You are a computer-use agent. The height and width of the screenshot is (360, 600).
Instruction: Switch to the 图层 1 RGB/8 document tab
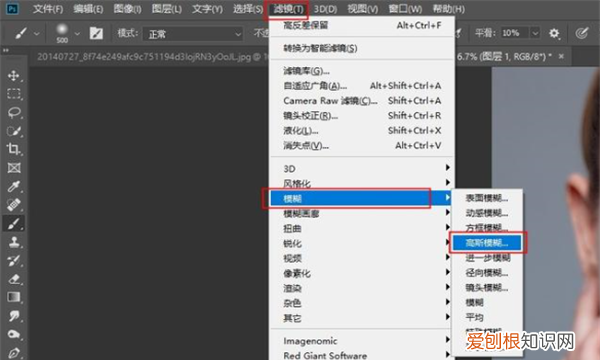click(504, 57)
